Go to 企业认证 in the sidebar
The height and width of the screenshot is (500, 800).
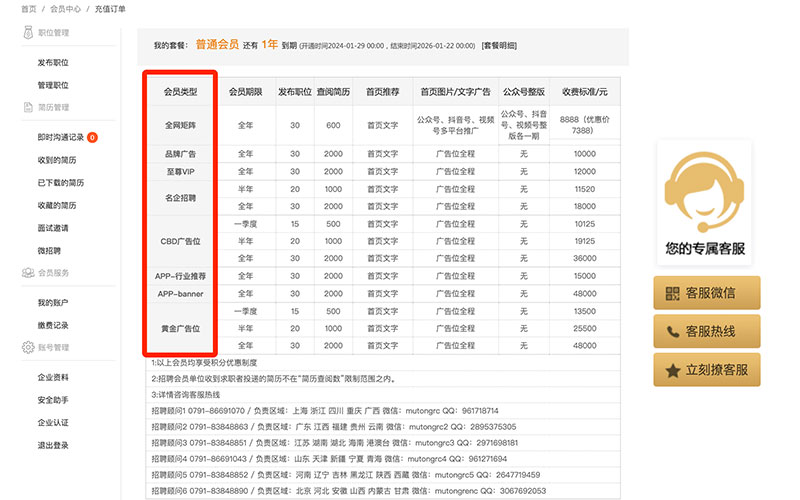coord(53,422)
